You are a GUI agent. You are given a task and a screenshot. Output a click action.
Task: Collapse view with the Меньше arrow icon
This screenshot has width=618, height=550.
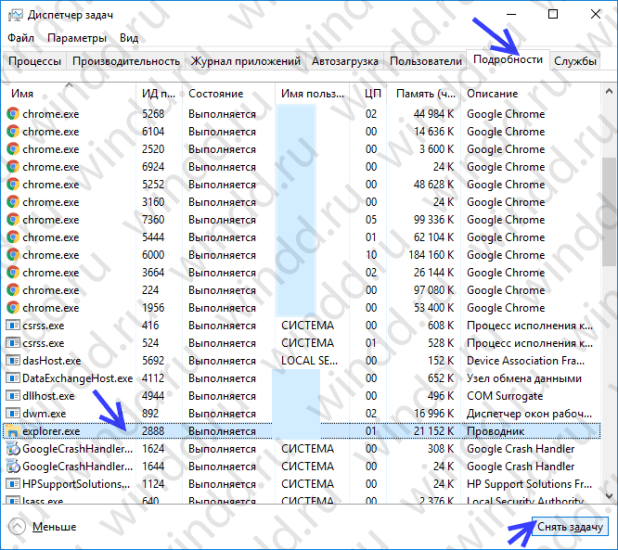[x=17, y=526]
